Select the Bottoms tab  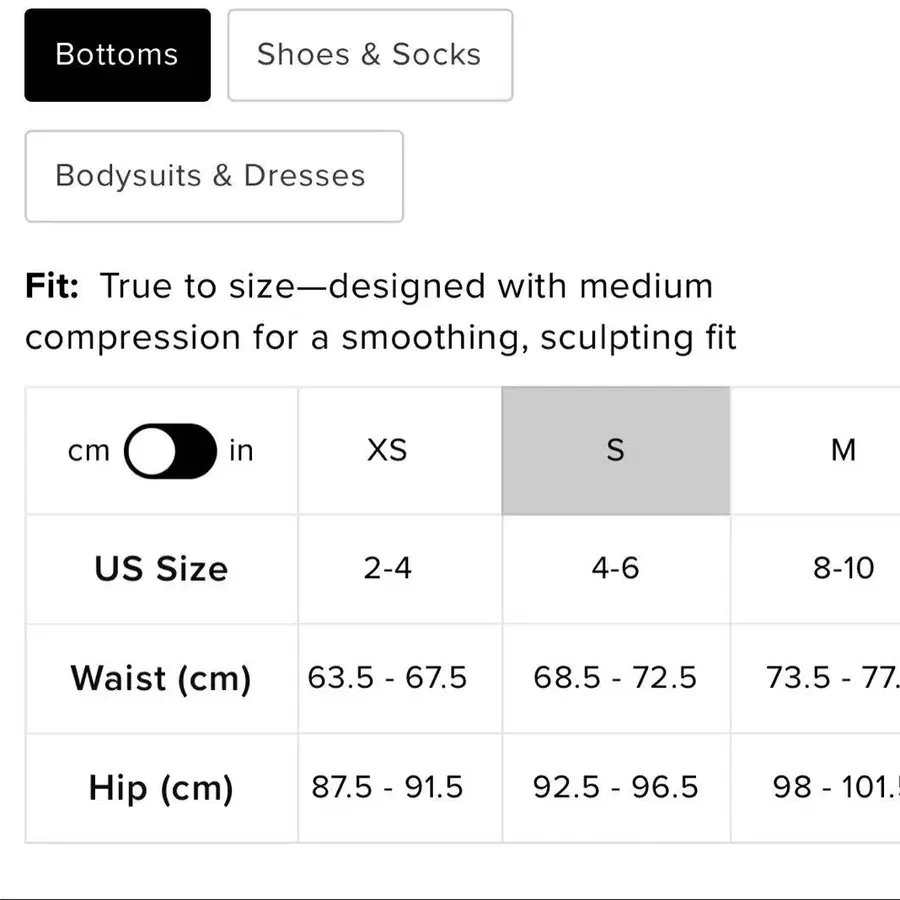tap(117, 55)
